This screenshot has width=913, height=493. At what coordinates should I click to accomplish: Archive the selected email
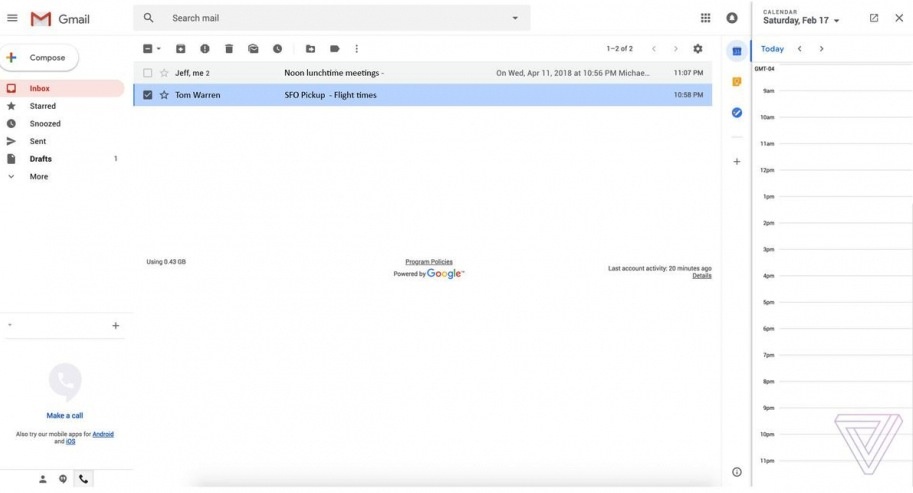[x=181, y=49]
